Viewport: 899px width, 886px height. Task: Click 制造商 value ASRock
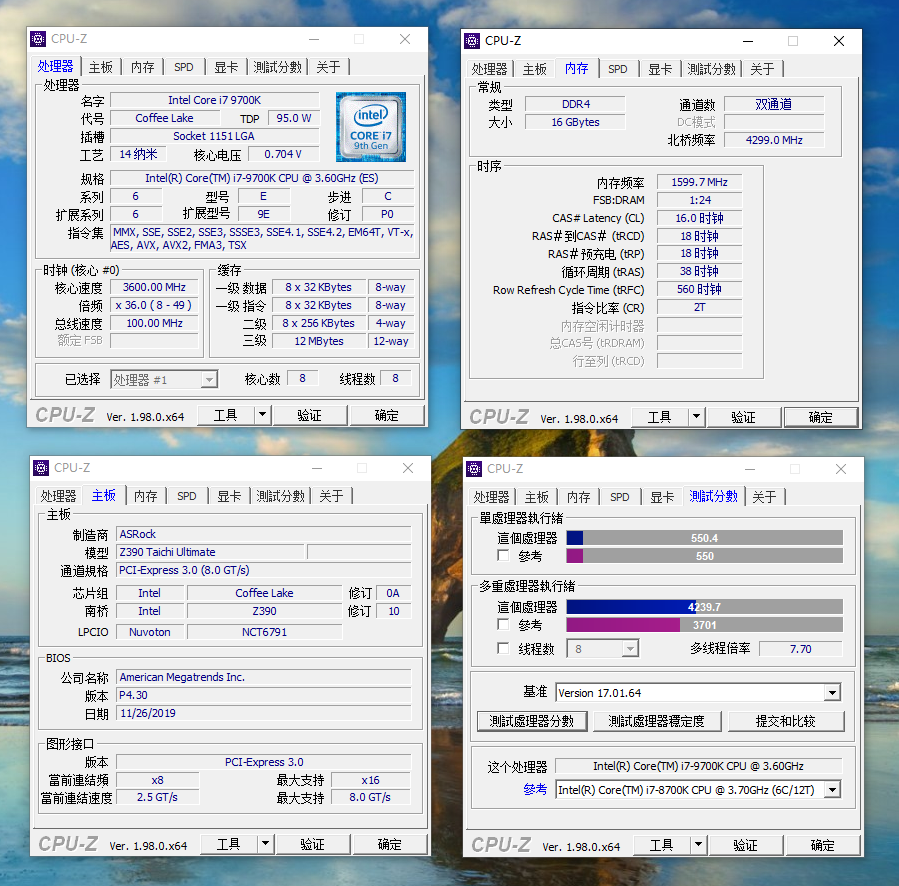264,534
